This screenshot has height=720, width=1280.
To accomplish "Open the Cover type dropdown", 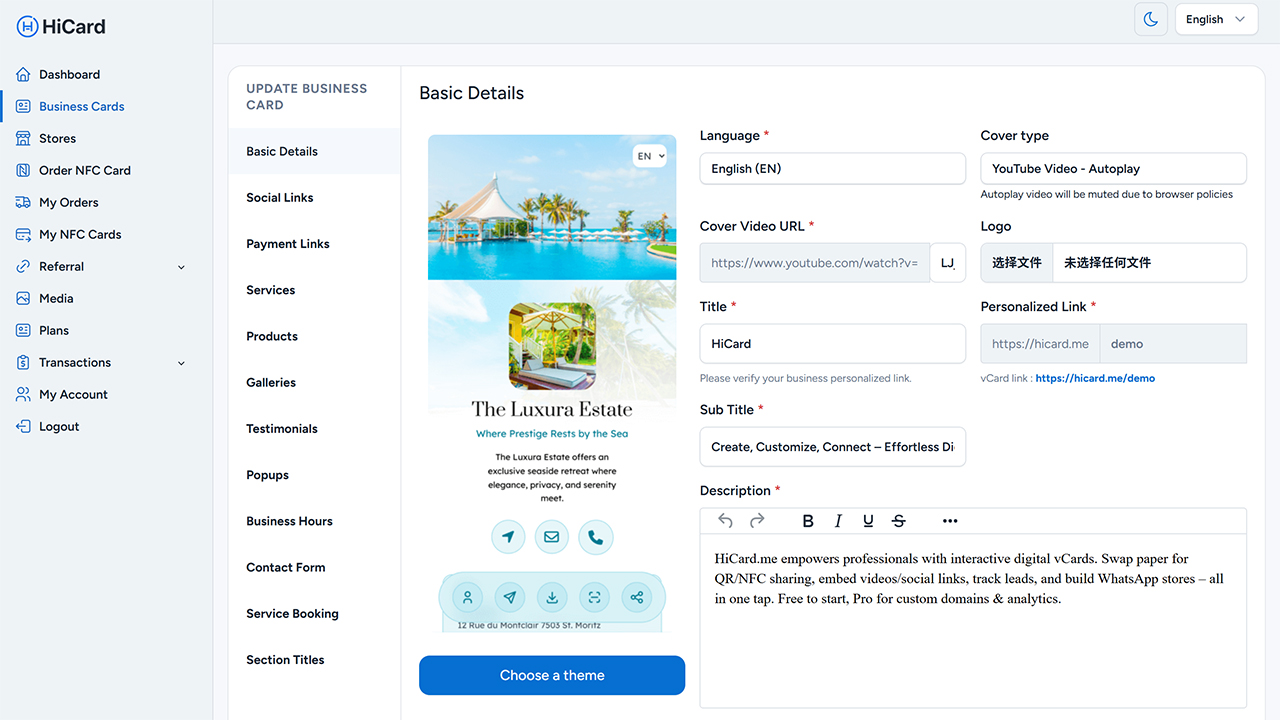I will (x=1114, y=169).
